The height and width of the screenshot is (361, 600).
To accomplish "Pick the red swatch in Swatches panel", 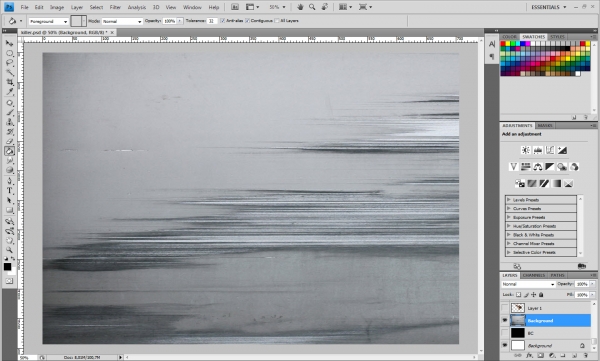I will click(x=503, y=44).
